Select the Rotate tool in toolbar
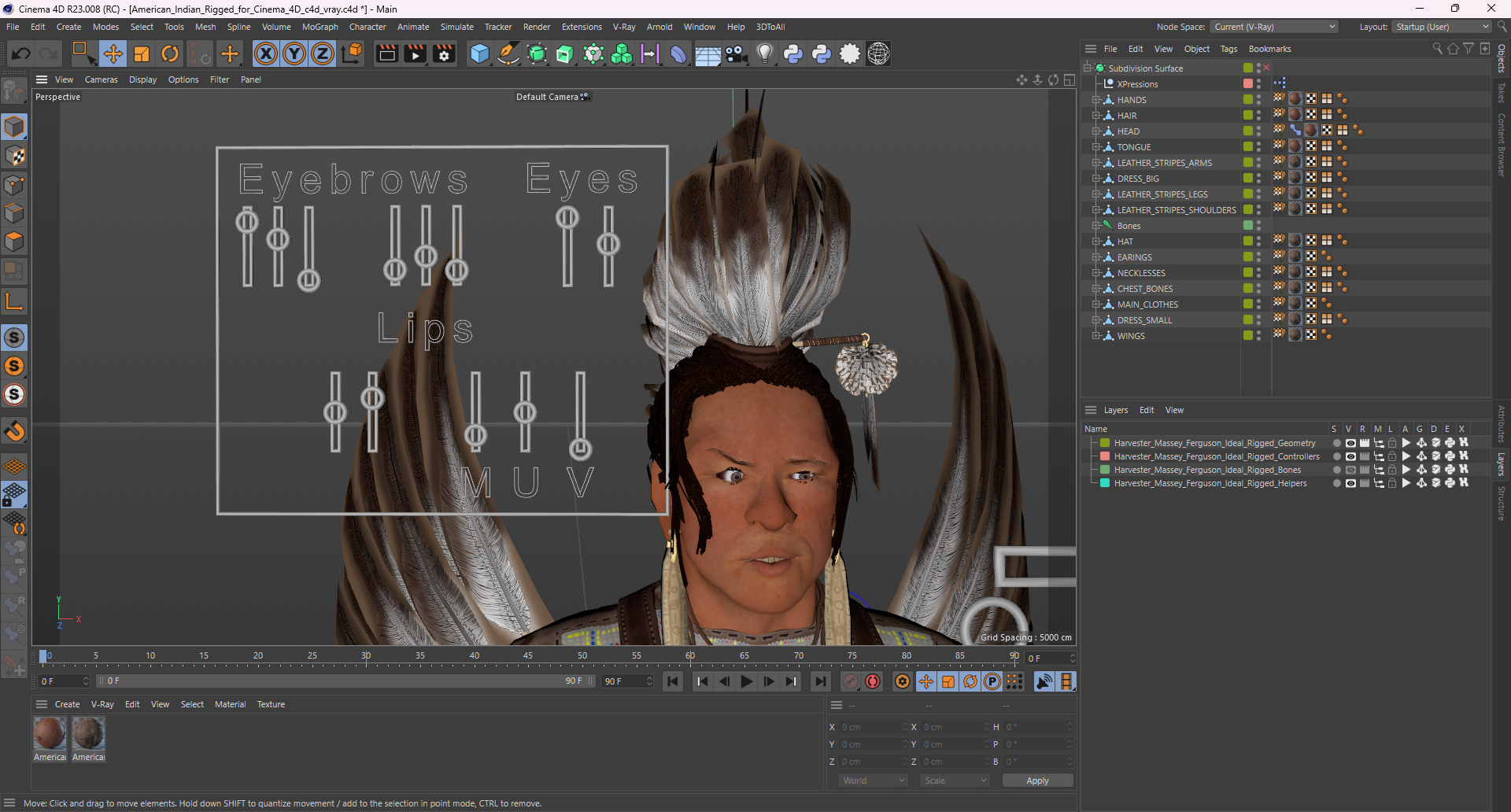 pos(170,54)
